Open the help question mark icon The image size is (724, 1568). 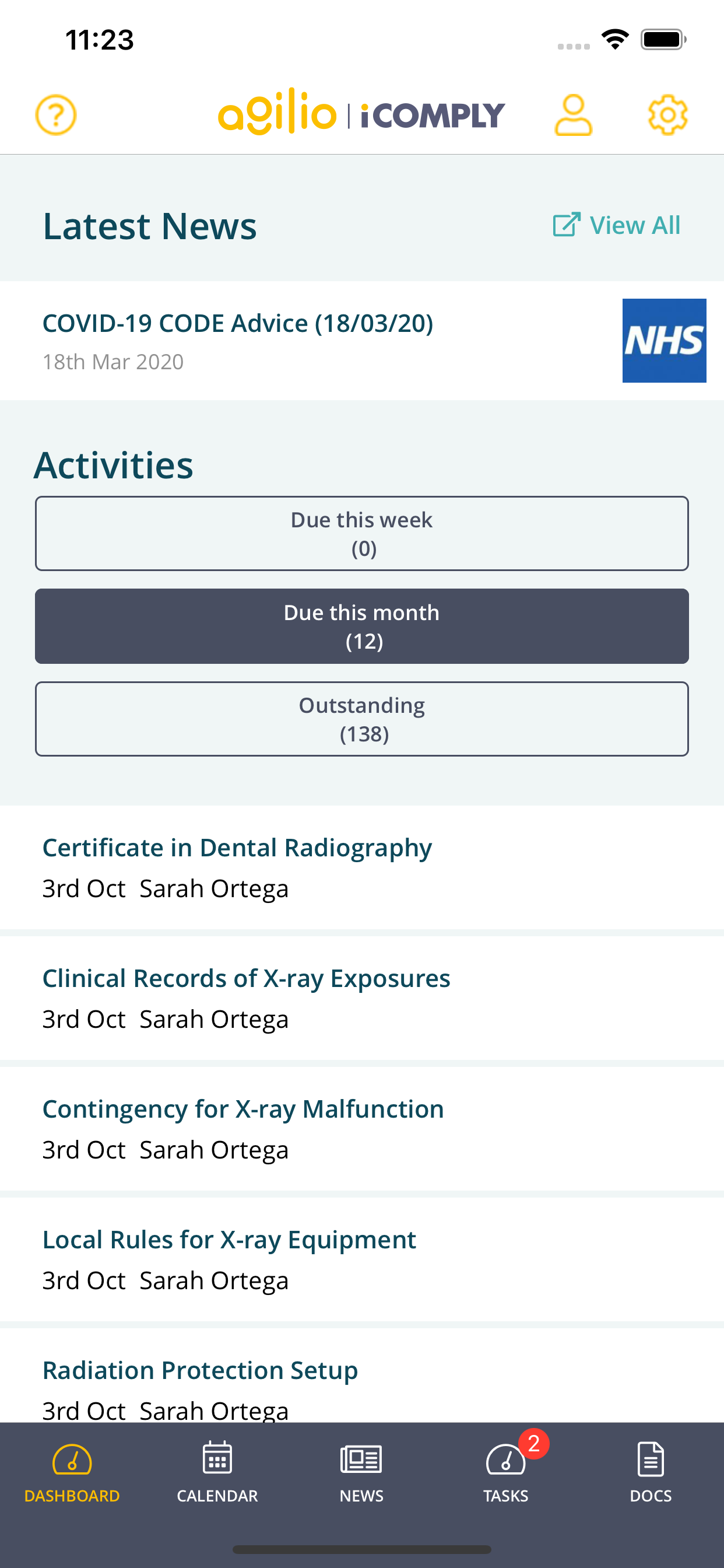pyautogui.click(x=56, y=114)
